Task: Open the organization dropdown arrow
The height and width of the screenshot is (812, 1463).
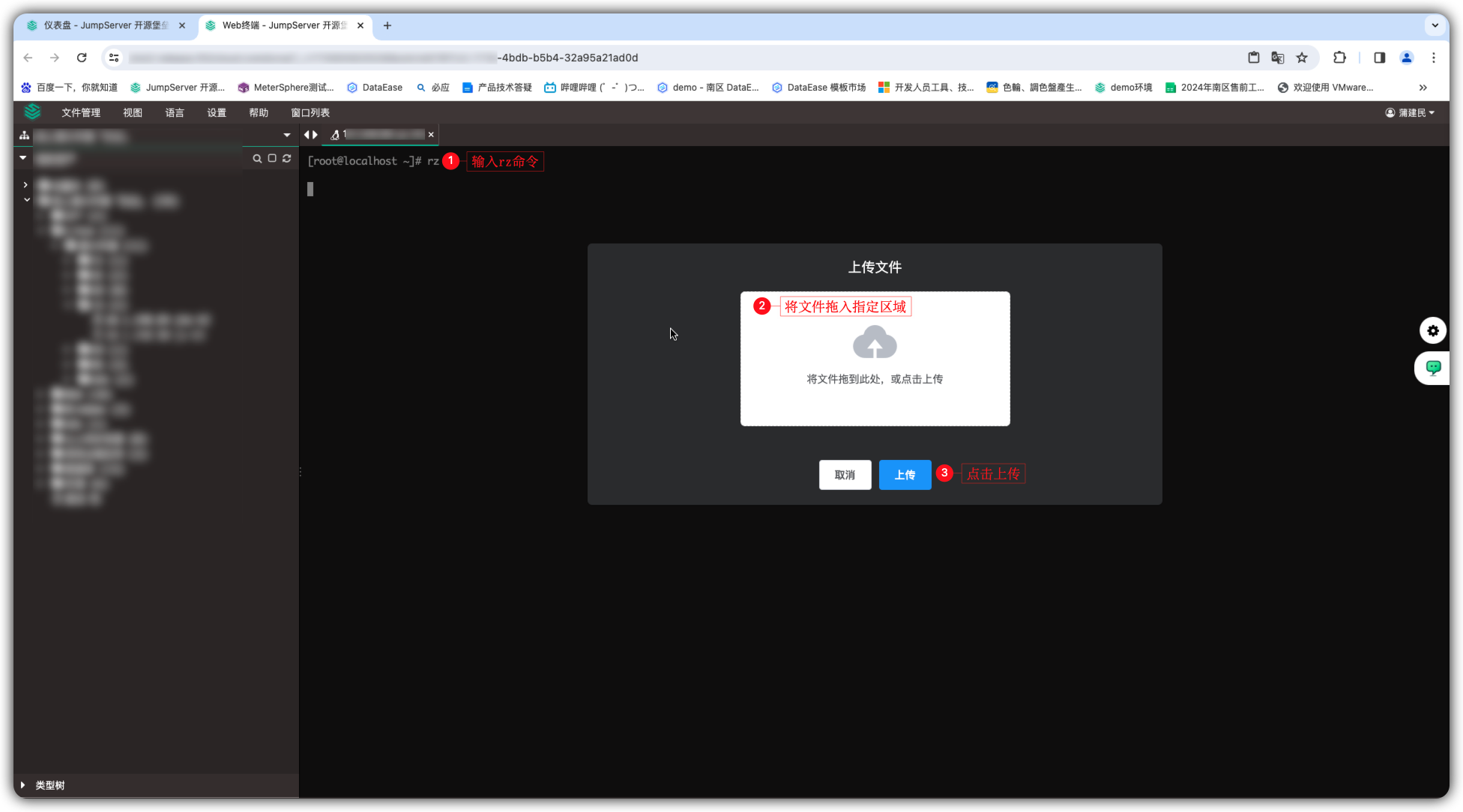Action: point(286,136)
